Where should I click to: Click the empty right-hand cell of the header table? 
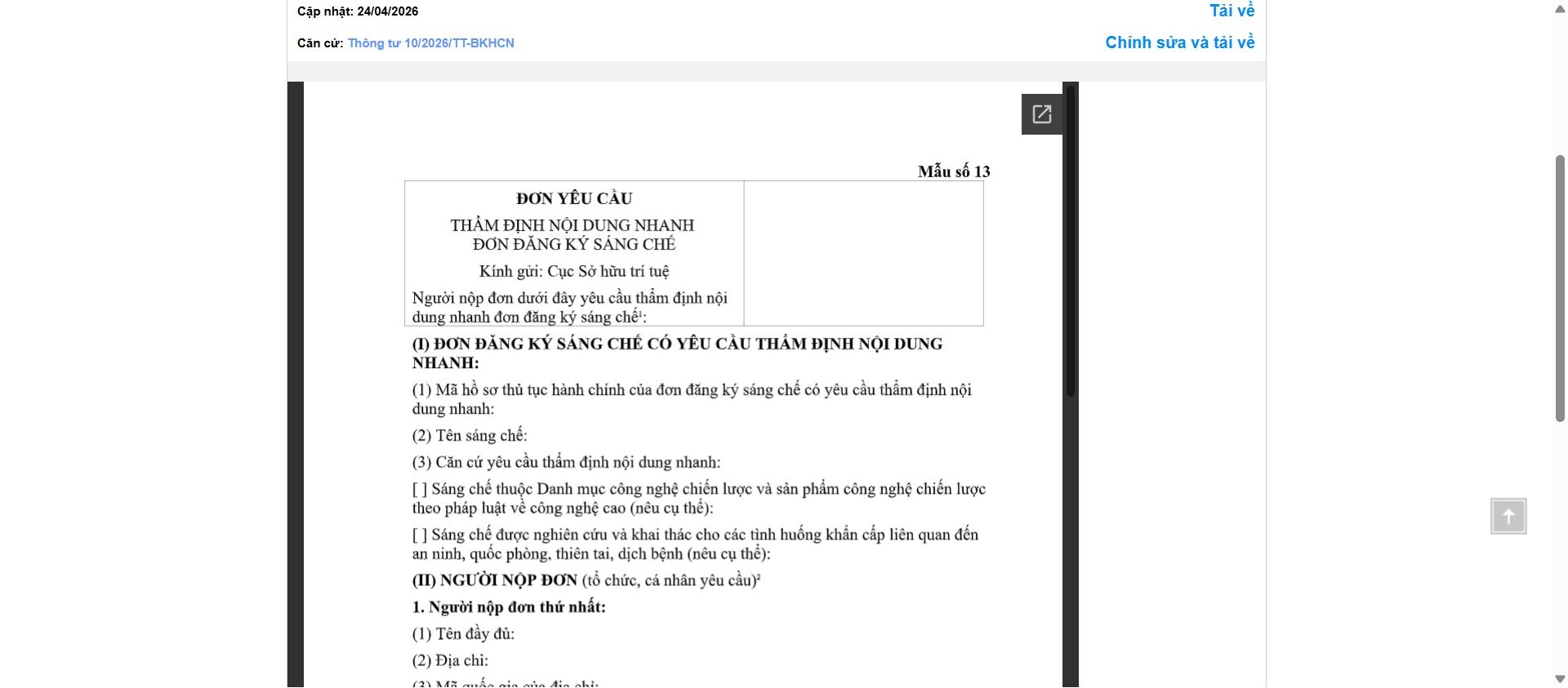click(x=863, y=253)
